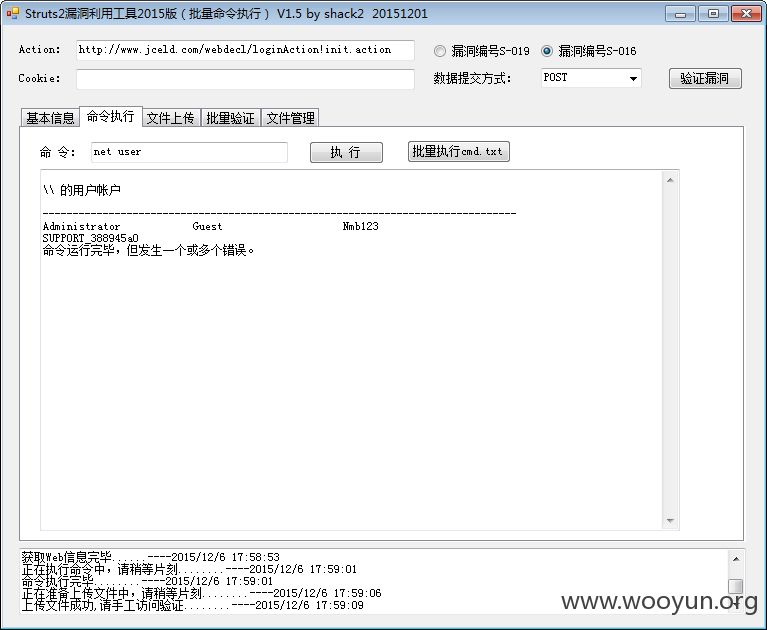Screen dimensions: 767x630
Task: Close the Struts2 tool window
Action: point(746,14)
